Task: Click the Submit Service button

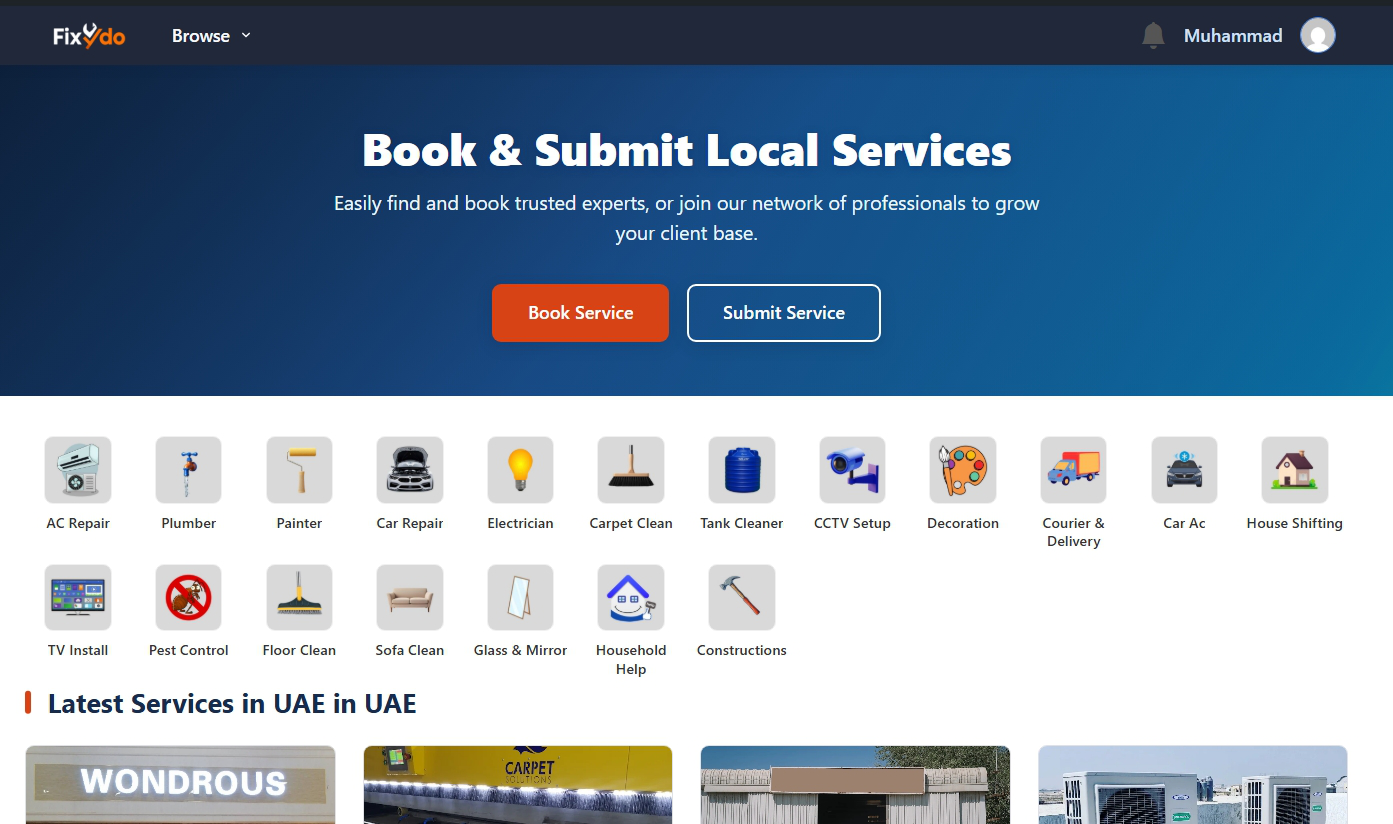Action: tap(783, 313)
